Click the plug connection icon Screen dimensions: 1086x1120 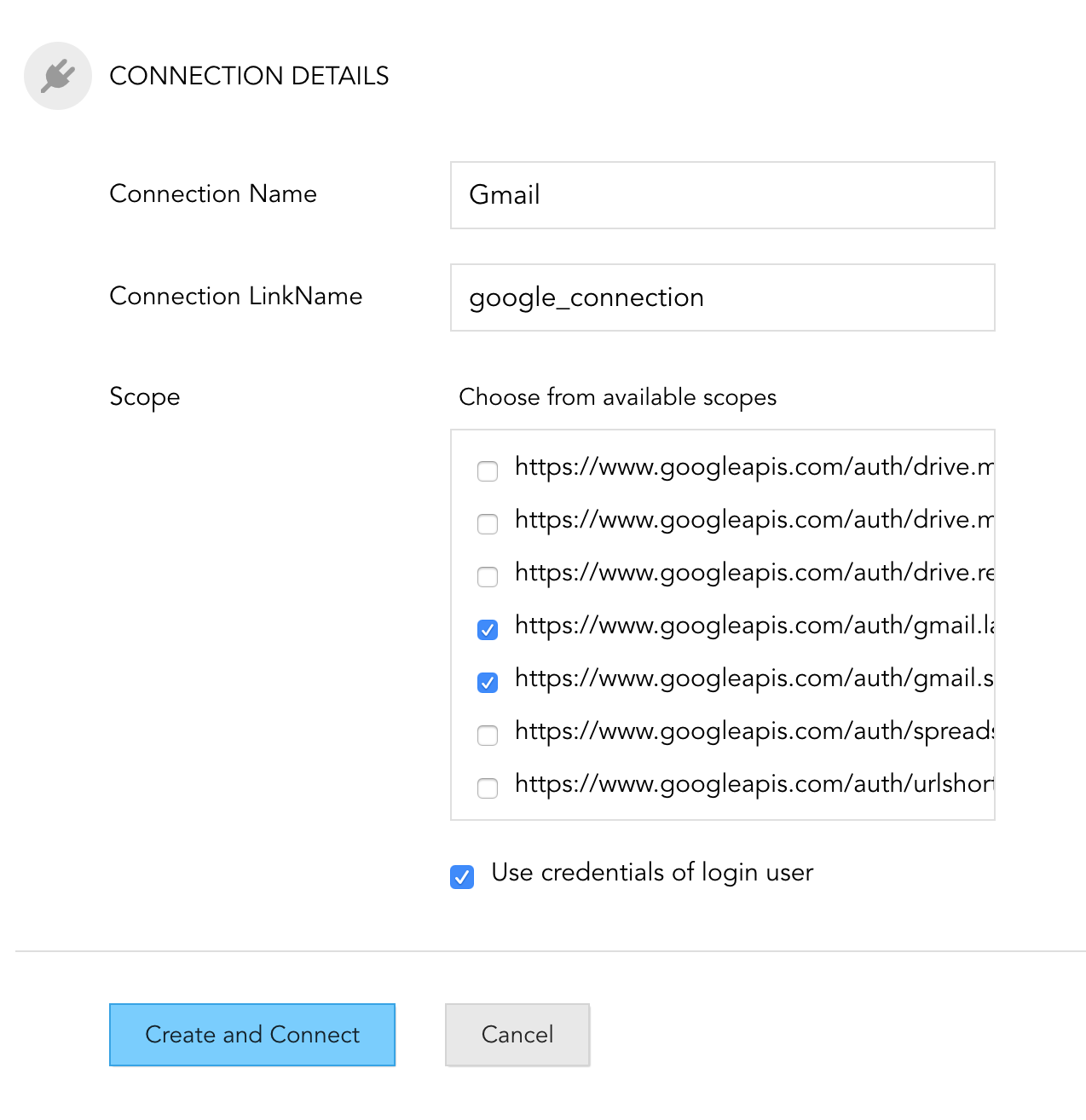pyautogui.click(x=58, y=76)
